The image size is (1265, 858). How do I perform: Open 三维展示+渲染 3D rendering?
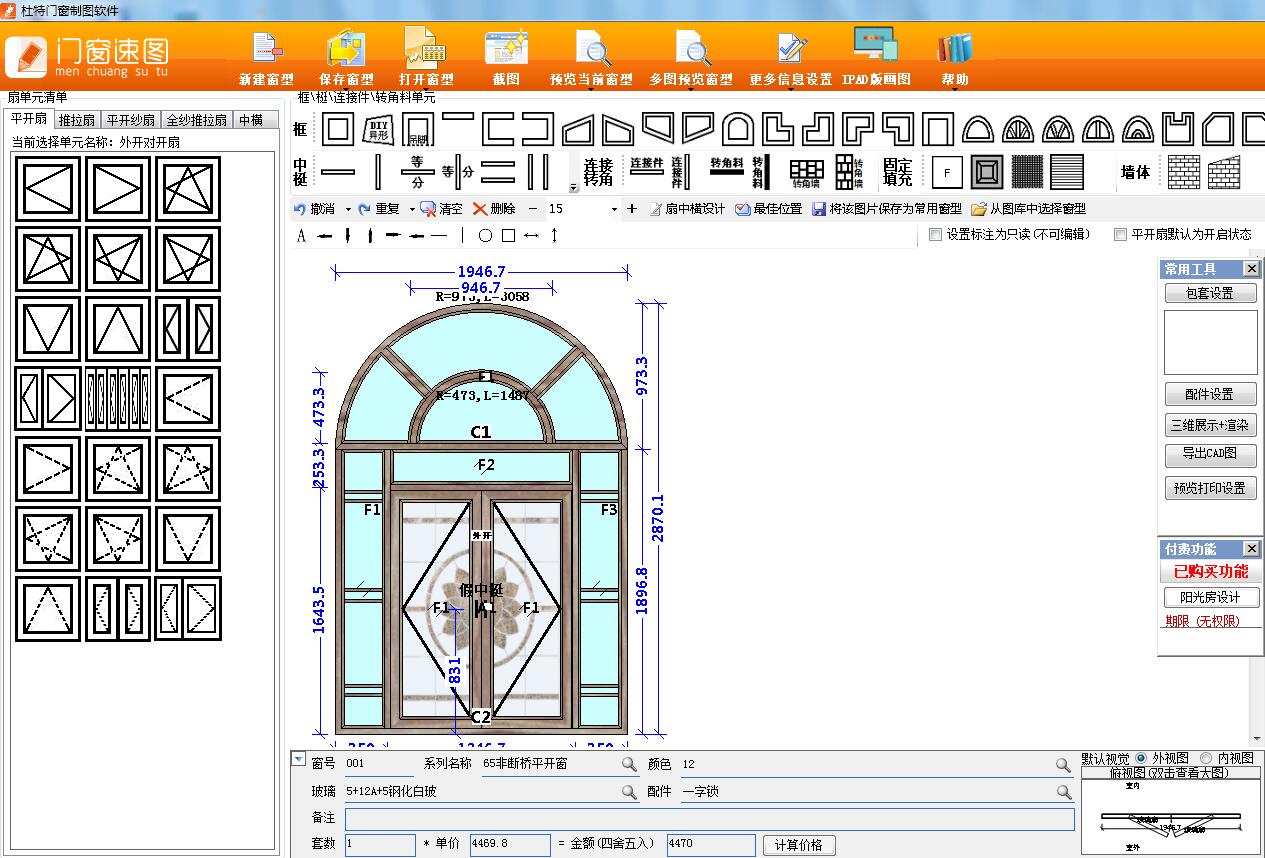point(1210,425)
